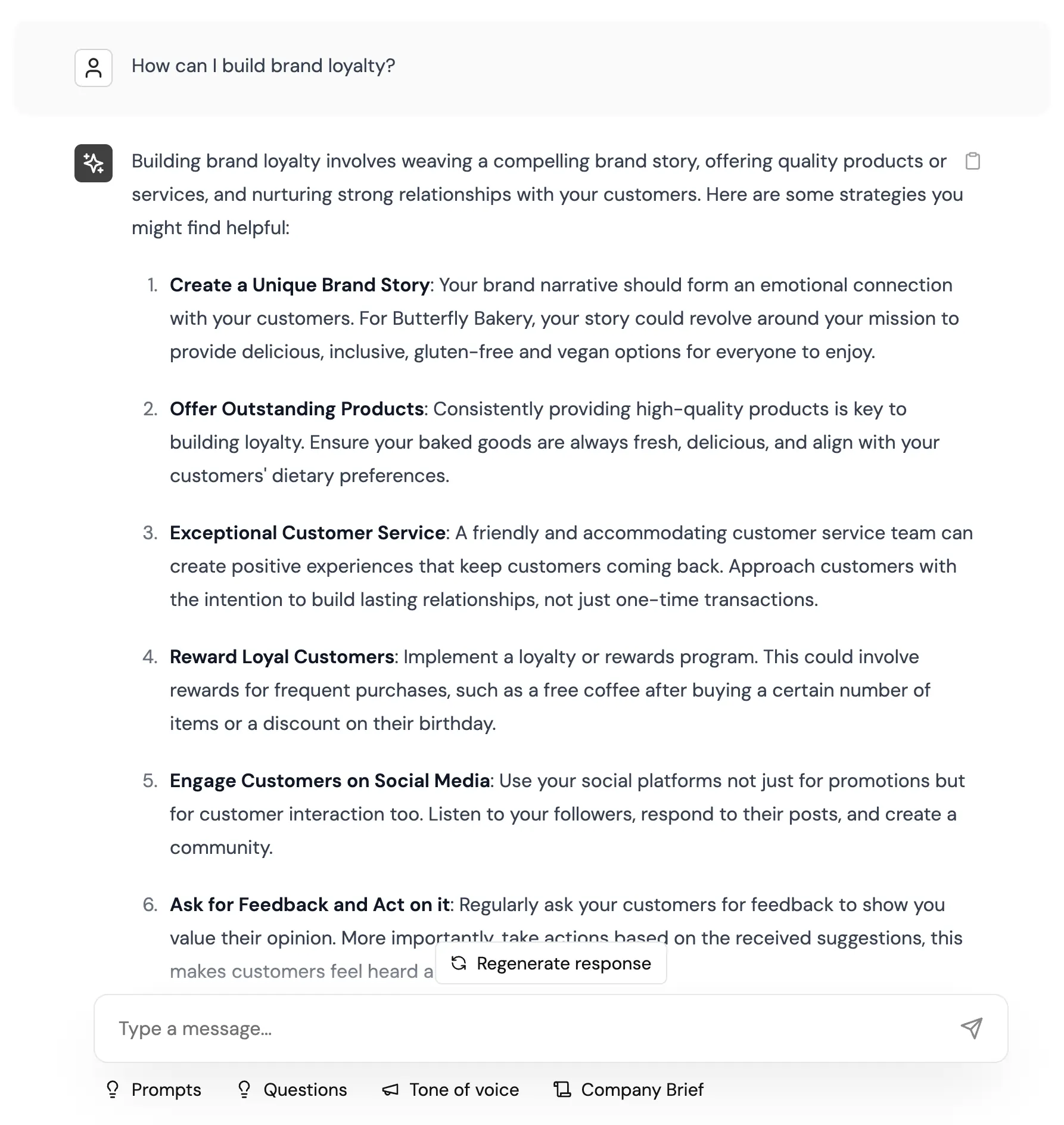The width and height of the screenshot is (1064, 1125).
Task: Click the Engage Customers on Social Media heading
Action: click(329, 781)
